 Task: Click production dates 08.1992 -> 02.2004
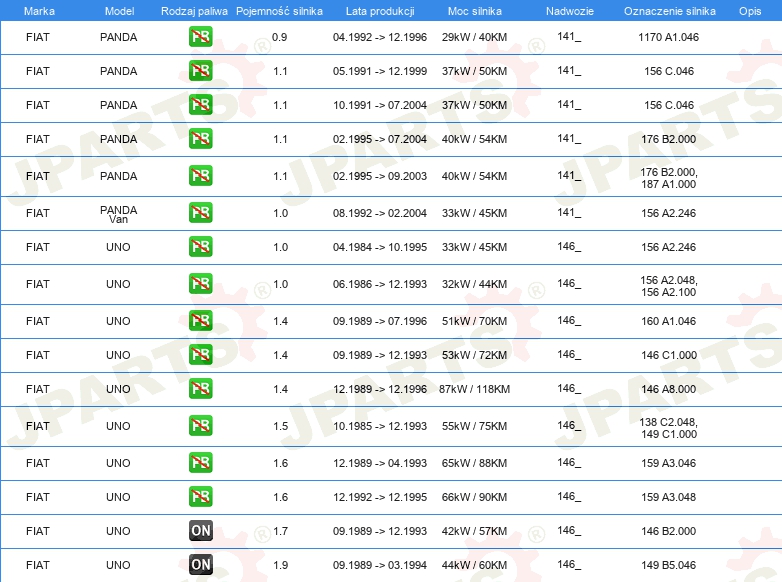click(x=380, y=213)
